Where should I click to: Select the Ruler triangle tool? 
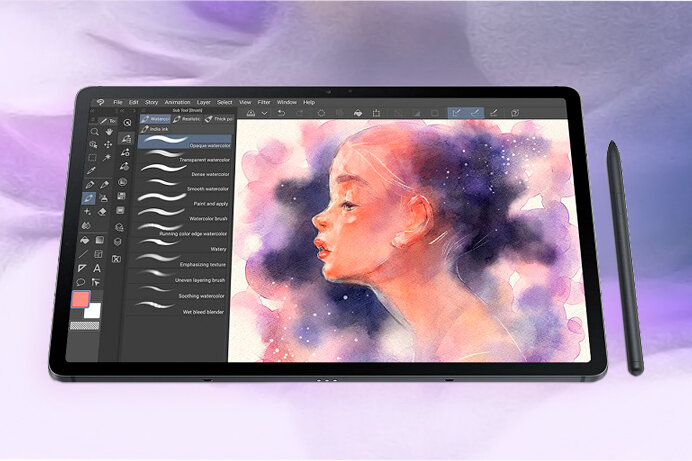click(82, 268)
